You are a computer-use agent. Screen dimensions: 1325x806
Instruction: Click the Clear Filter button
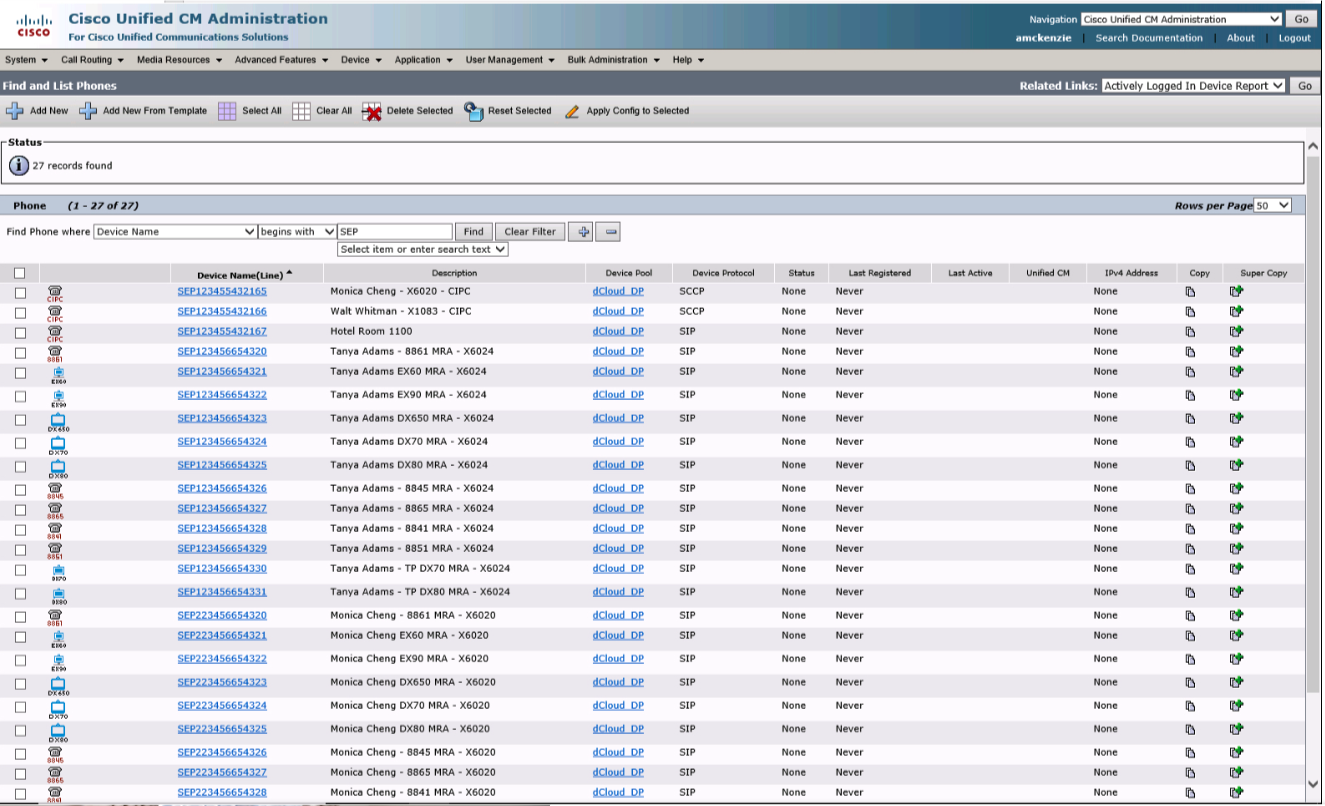[530, 232]
